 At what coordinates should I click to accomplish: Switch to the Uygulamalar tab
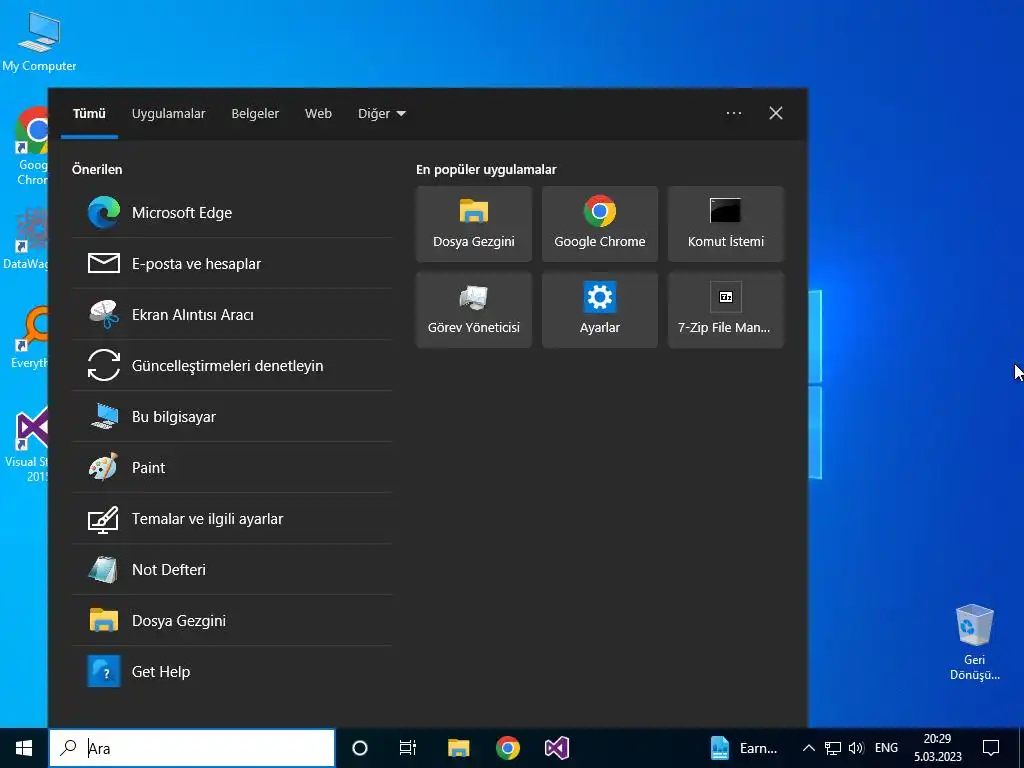(168, 114)
